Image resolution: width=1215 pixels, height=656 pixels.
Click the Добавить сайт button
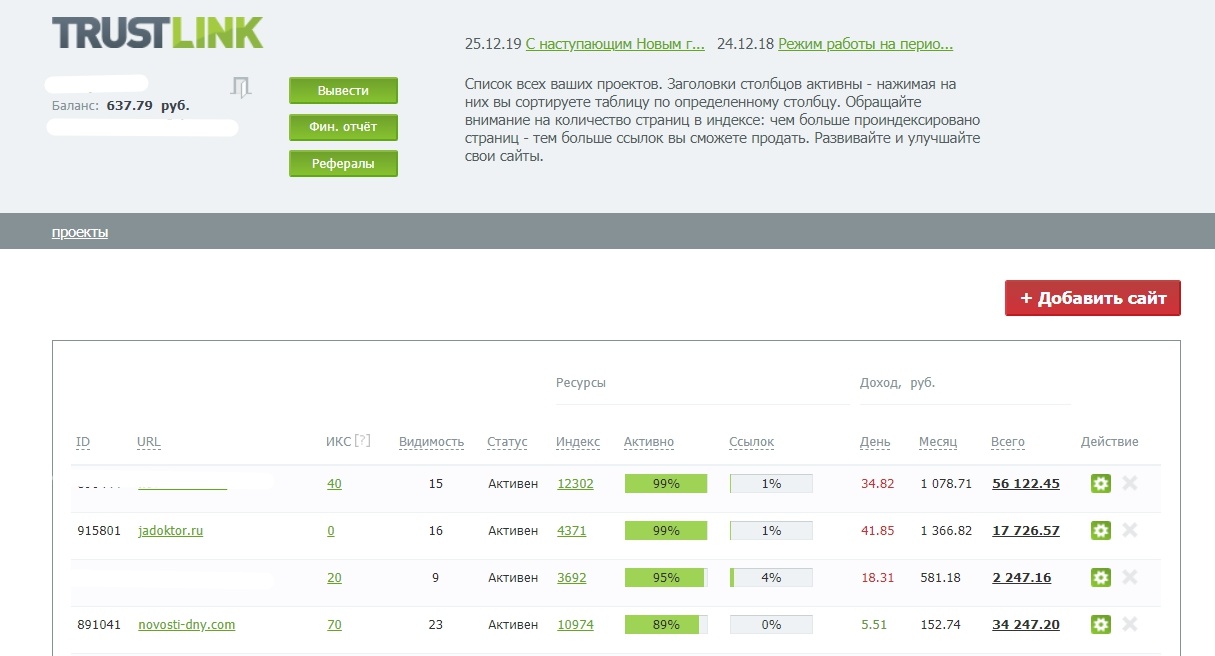(x=1092, y=298)
